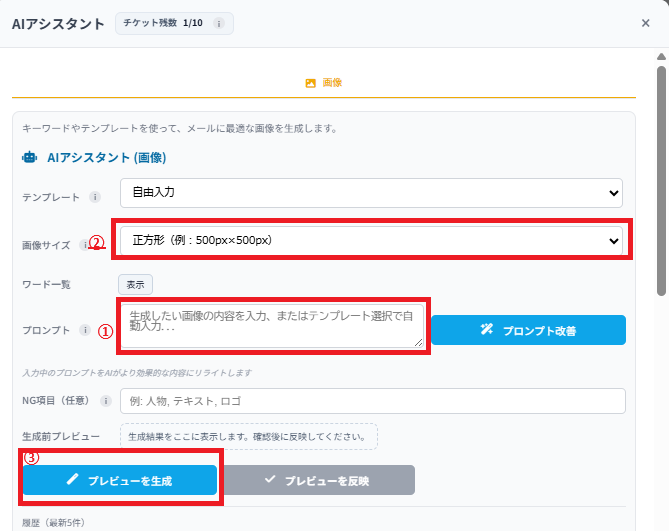Click the vertical scrollbar thumb
The height and width of the screenshot is (531, 669).
click(661, 181)
